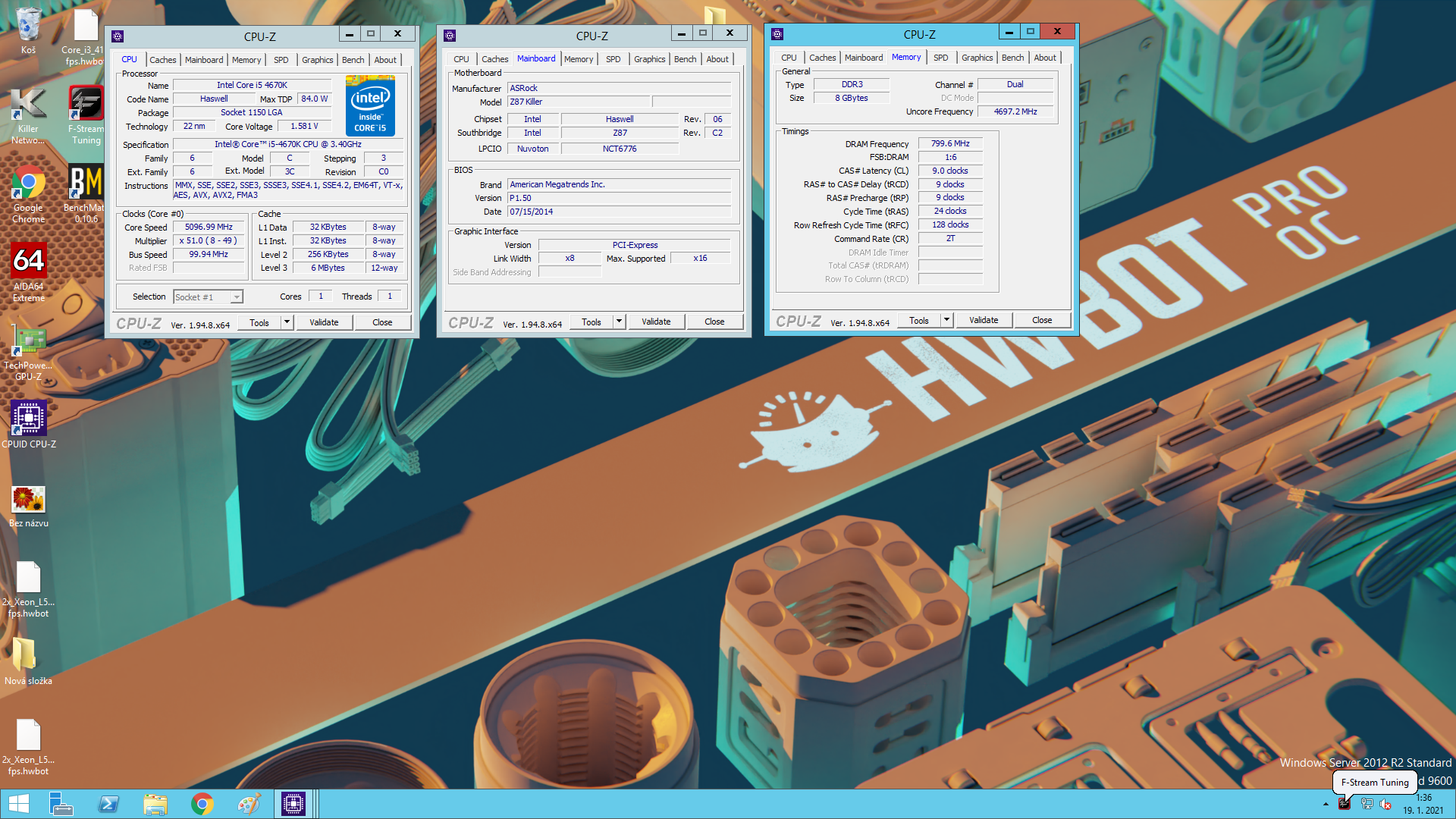Open Bench tab in right CPU-Z window

[x=1012, y=58]
